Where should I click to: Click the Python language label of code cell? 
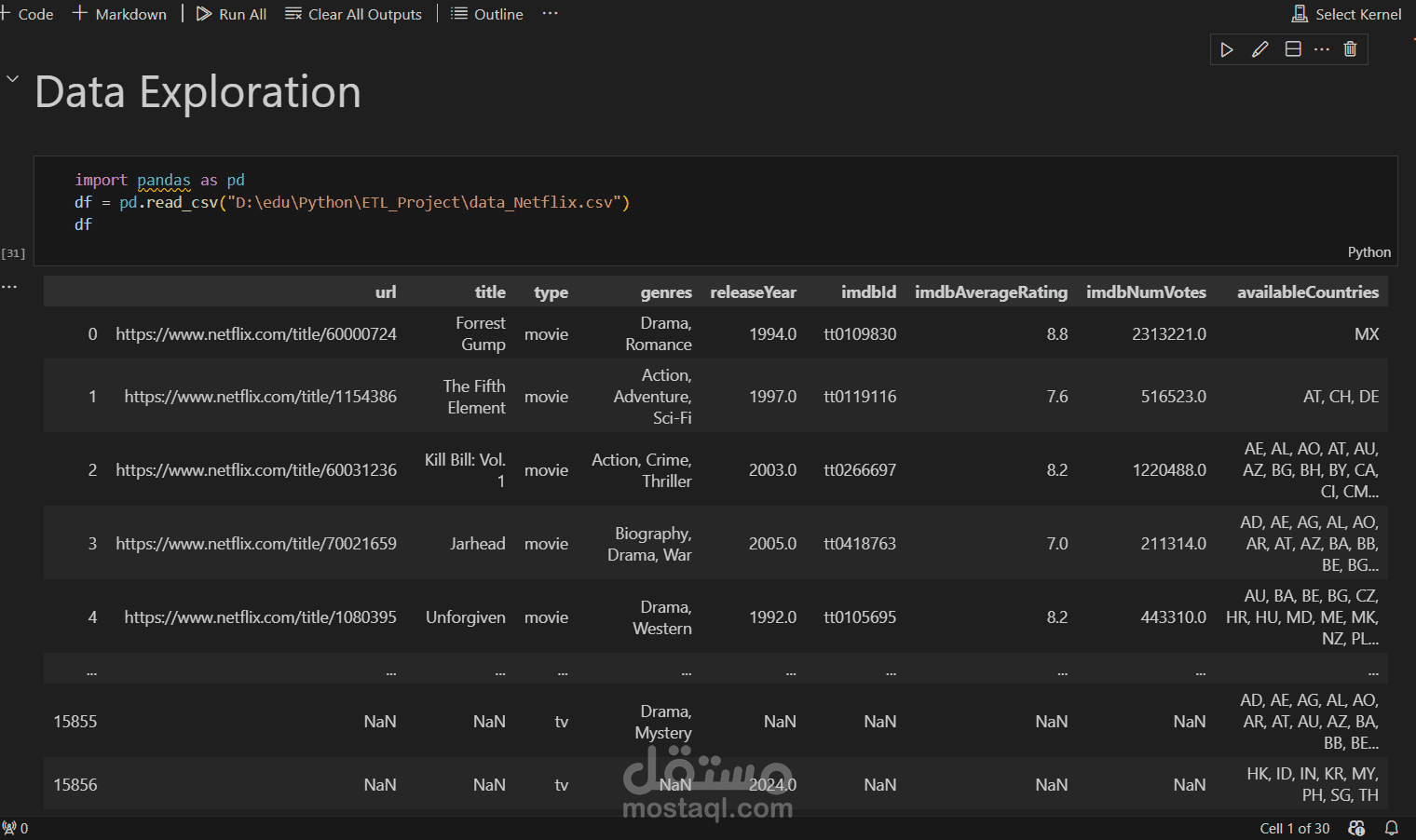[x=1368, y=252]
